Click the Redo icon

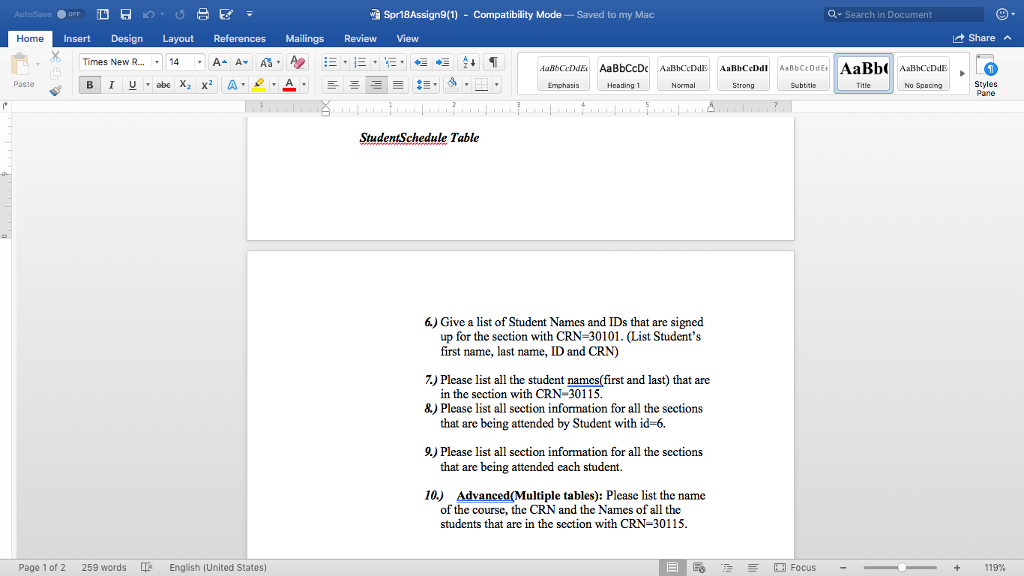(180, 14)
